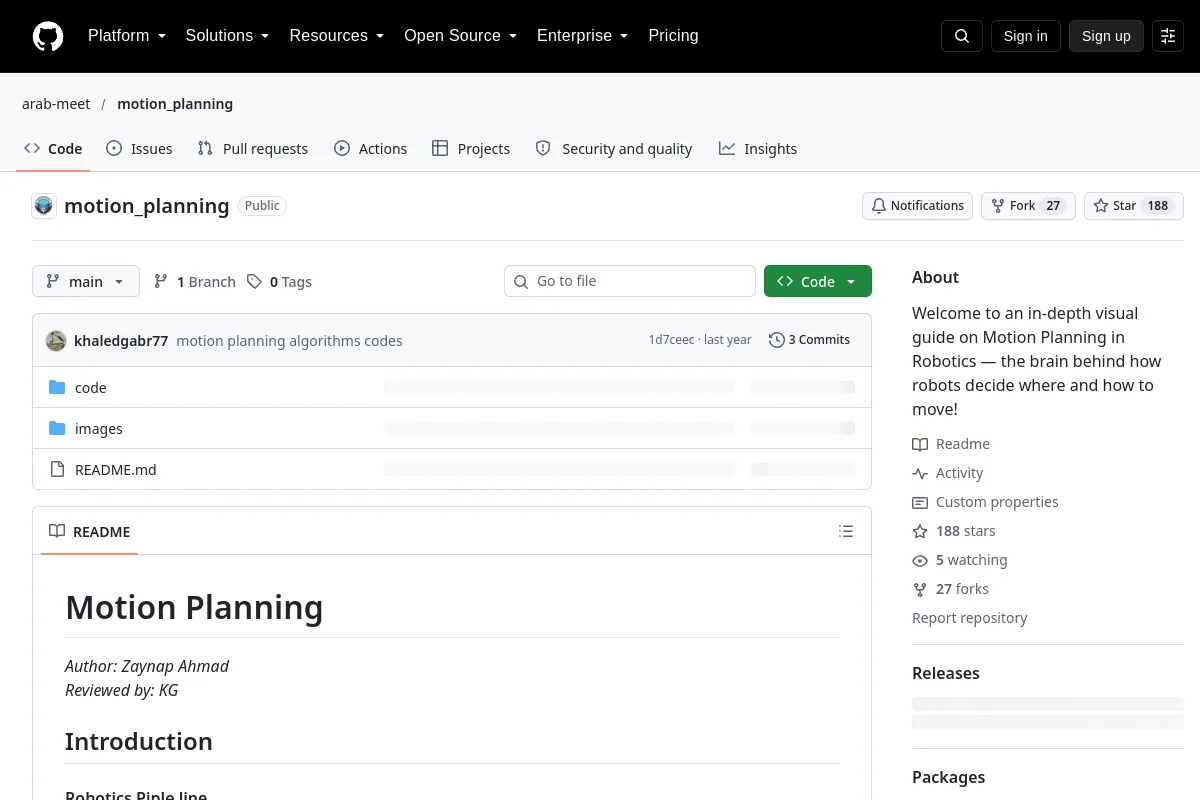Open the motion_planning breadcrumb link

click(175, 104)
